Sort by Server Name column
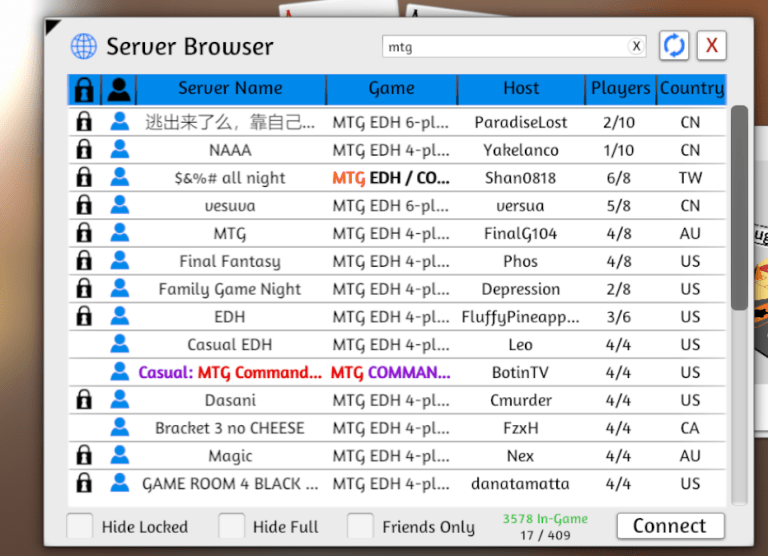Image resolution: width=768 pixels, height=556 pixels. click(230, 89)
